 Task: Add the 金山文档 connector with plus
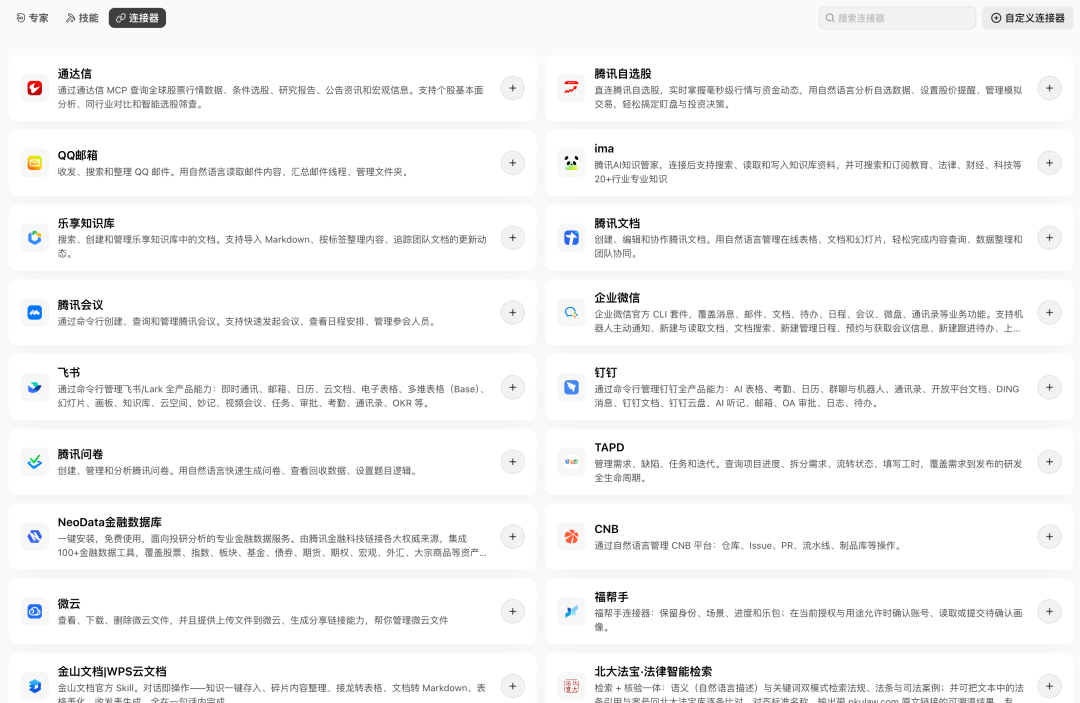point(512,686)
